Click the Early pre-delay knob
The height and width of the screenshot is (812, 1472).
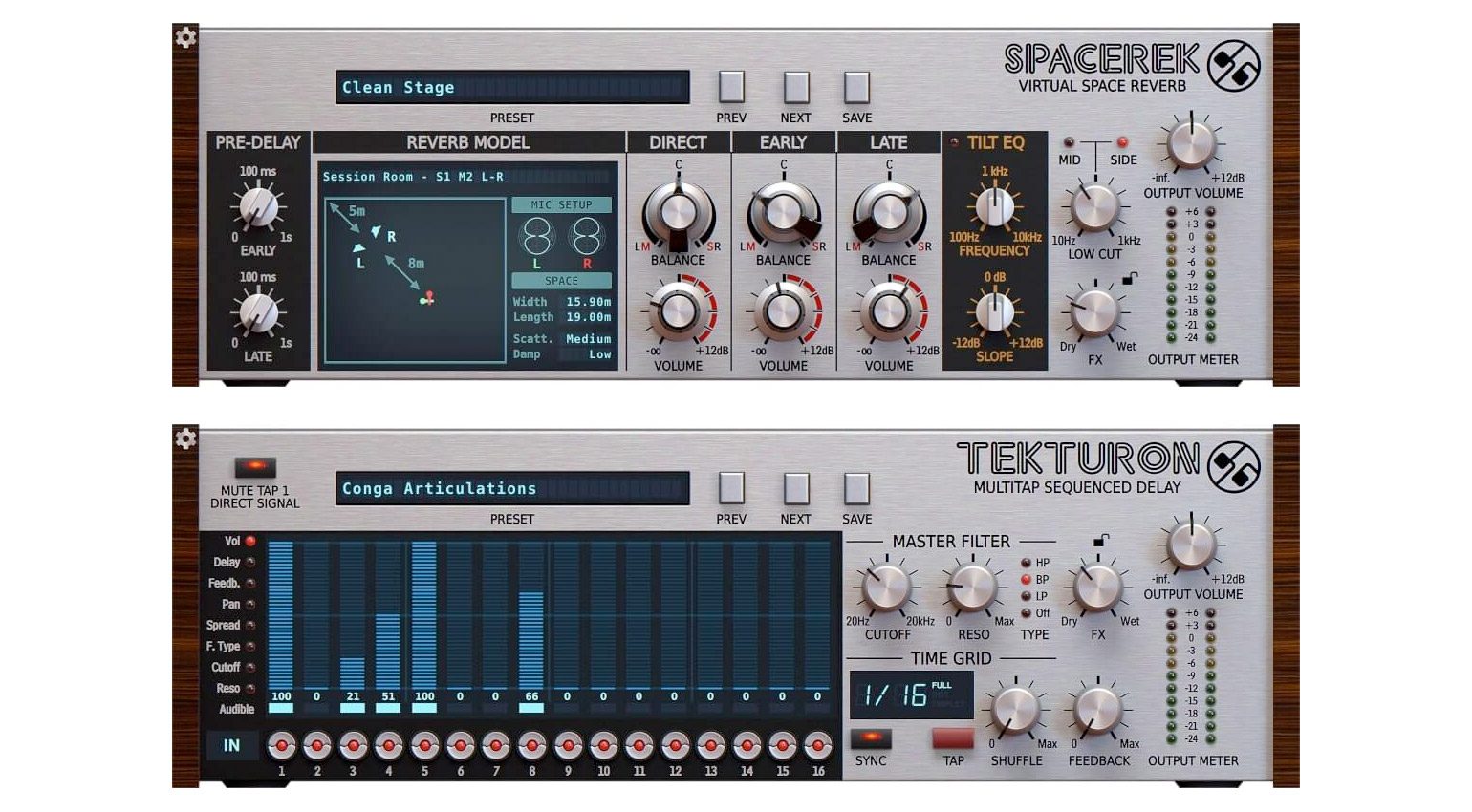coord(258,207)
